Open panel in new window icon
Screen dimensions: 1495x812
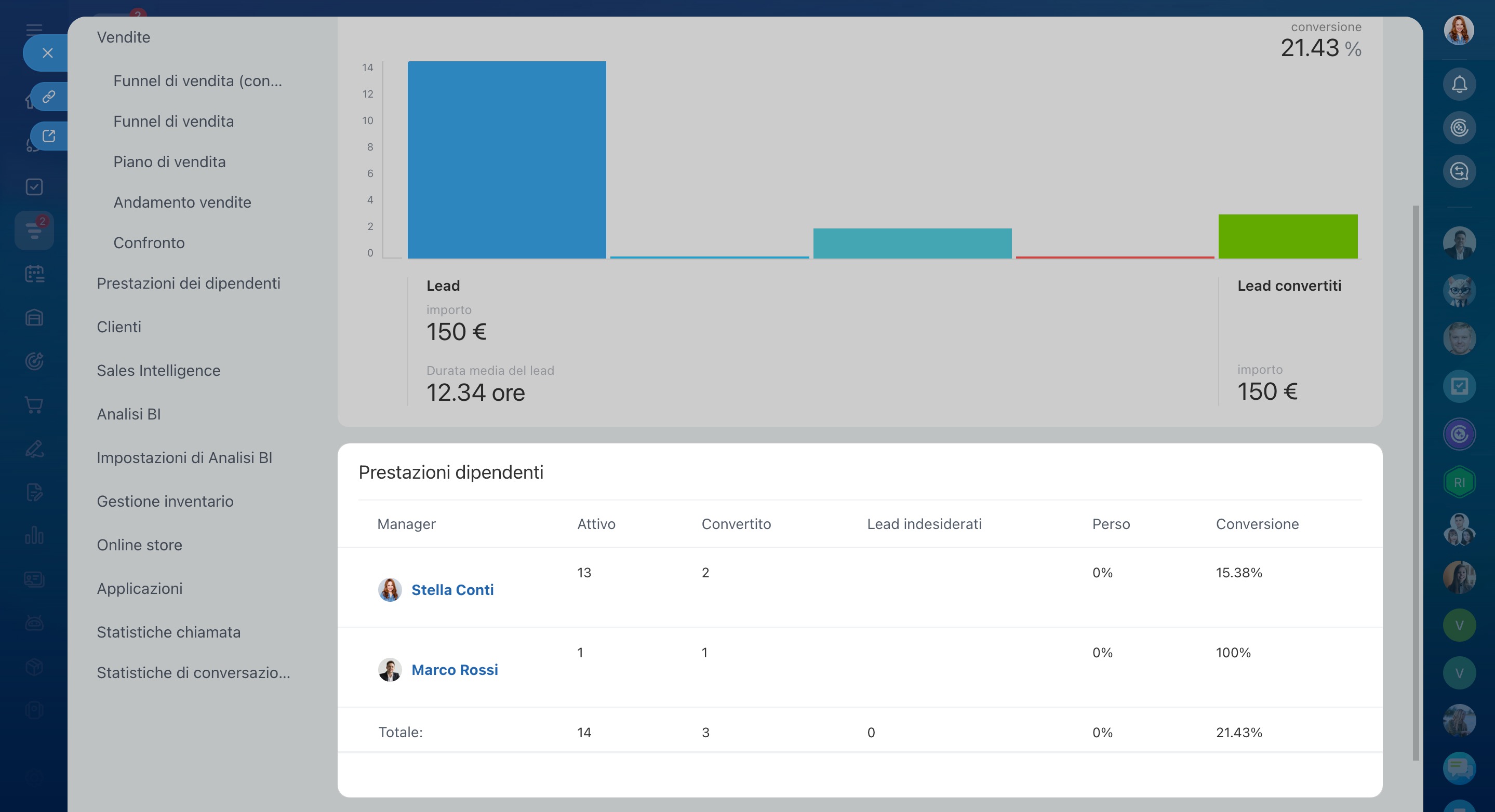(x=49, y=136)
